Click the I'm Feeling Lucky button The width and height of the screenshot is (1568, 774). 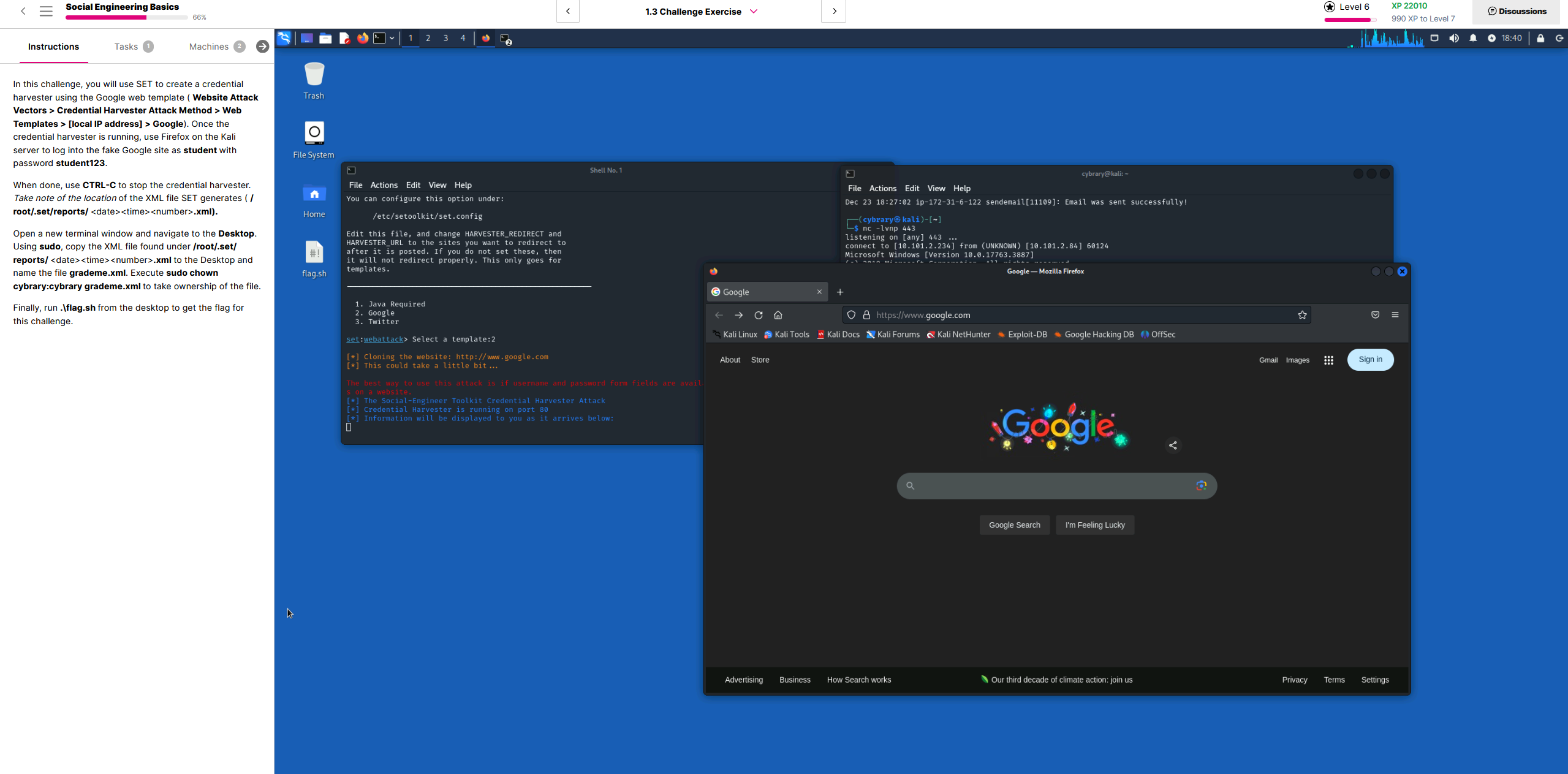pos(1095,525)
